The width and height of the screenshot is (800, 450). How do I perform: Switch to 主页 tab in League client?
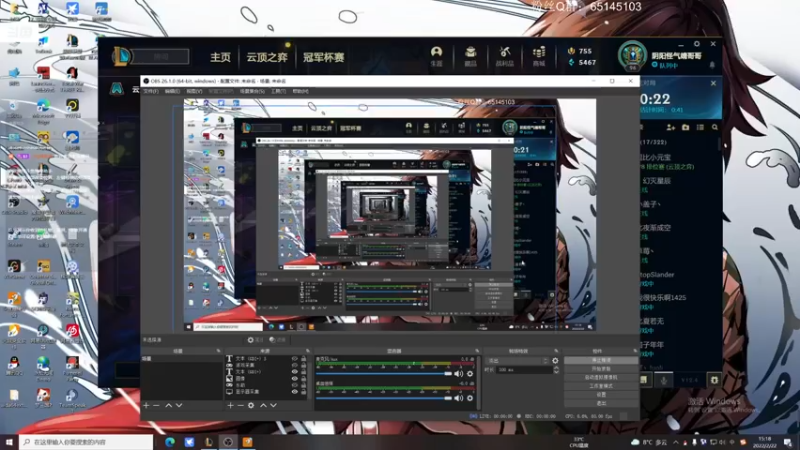coord(220,57)
